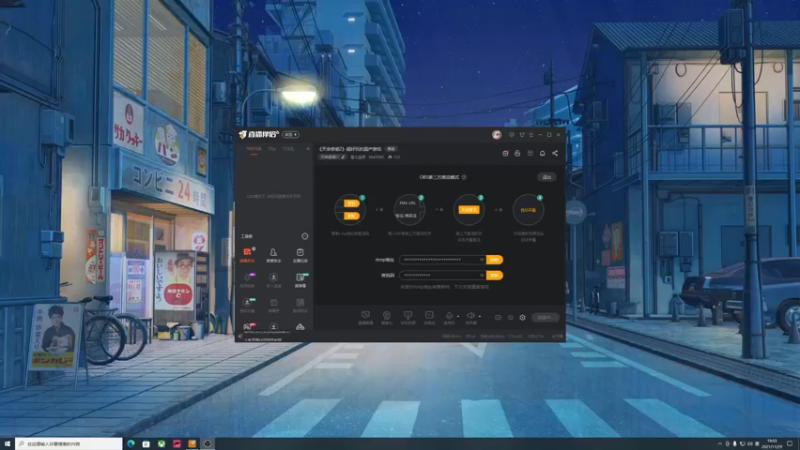Click the triangle-shaped tool in the toolbox bottom row
The image size is (800, 450).
point(300,327)
